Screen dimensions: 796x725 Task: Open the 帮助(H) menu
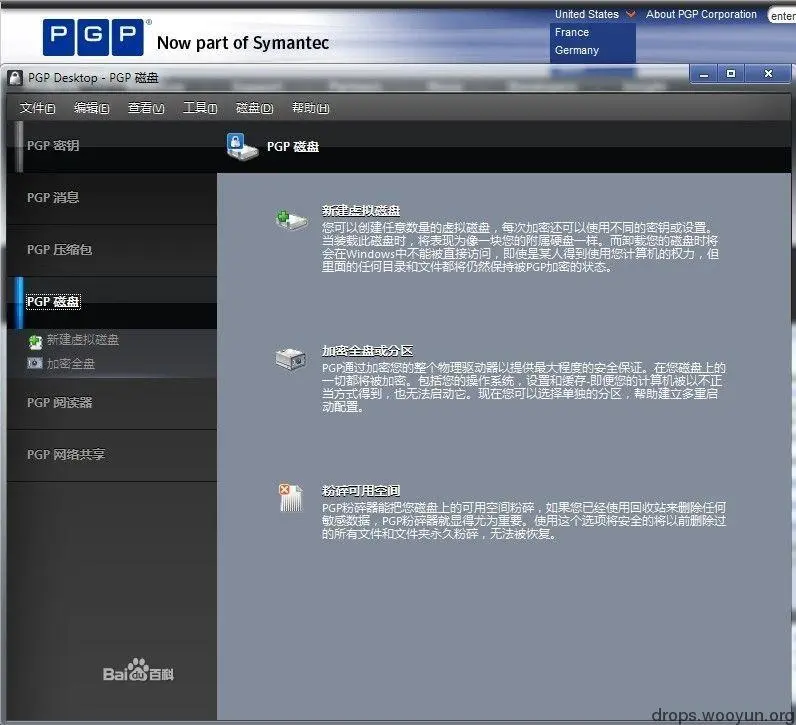pos(310,108)
